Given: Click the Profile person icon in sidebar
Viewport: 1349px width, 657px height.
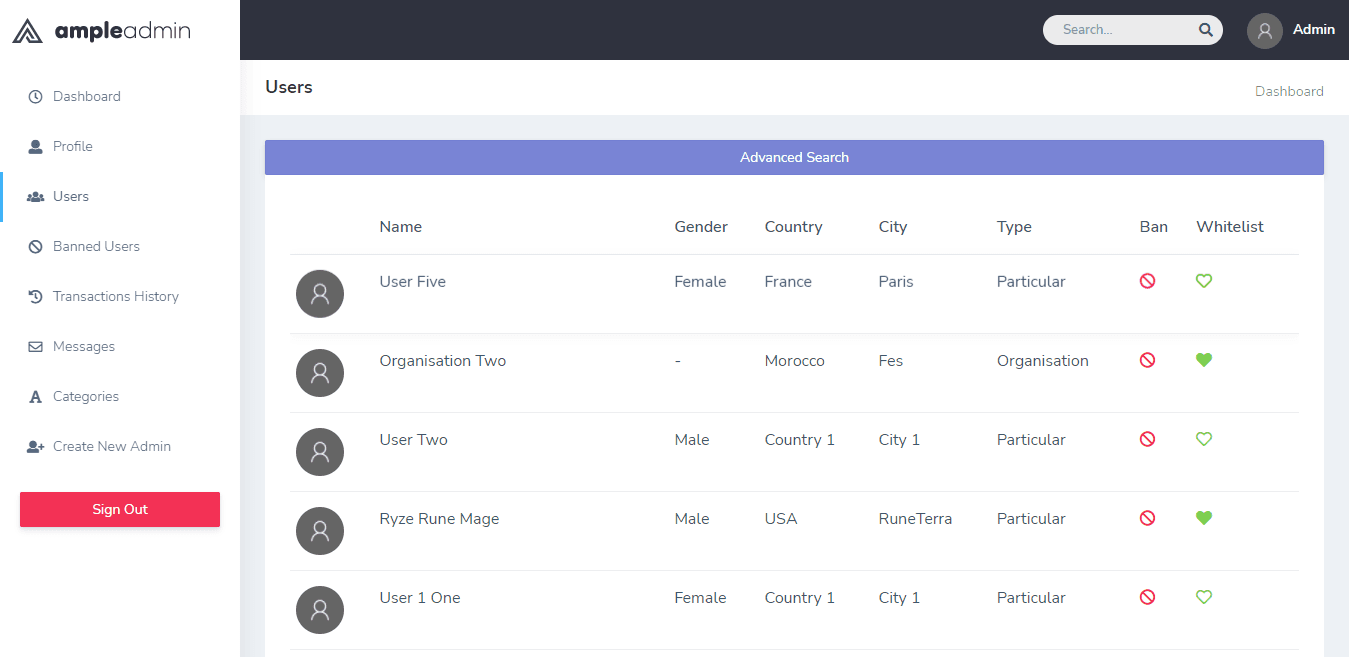Looking at the screenshot, I should (36, 146).
